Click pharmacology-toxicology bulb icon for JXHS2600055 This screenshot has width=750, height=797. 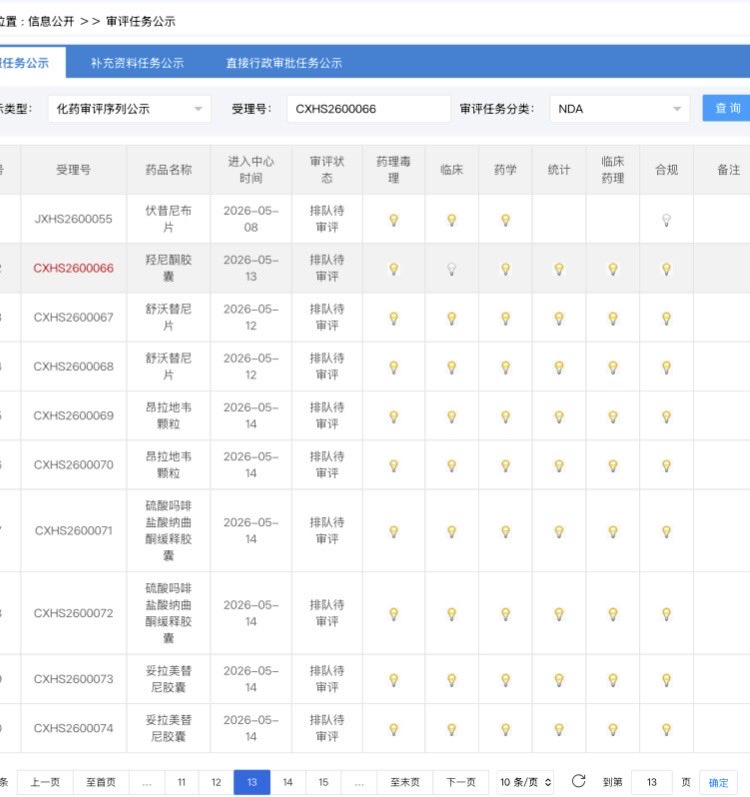click(x=394, y=220)
